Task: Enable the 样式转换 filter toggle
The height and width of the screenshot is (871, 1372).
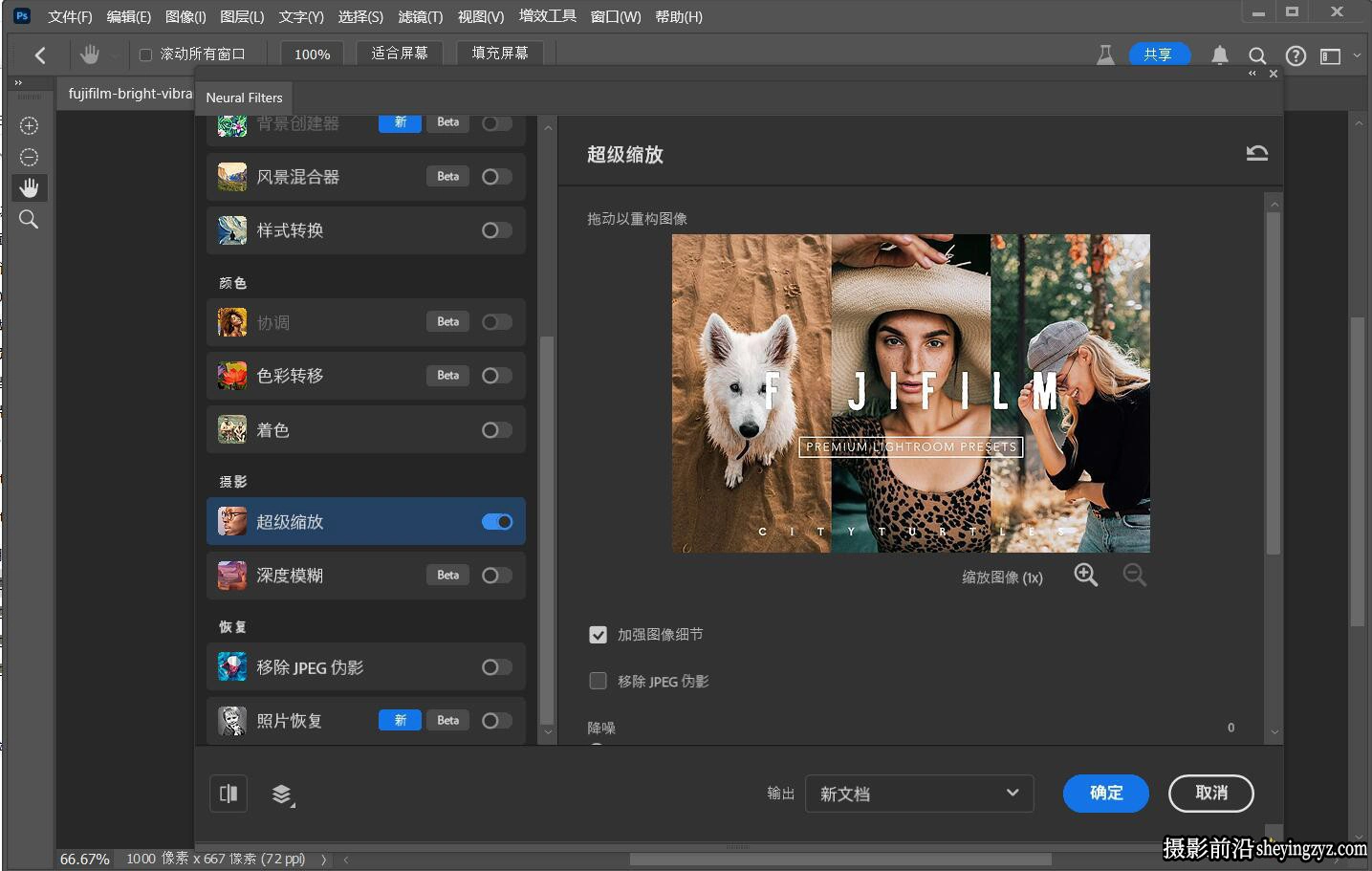Action: [x=496, y=230]
